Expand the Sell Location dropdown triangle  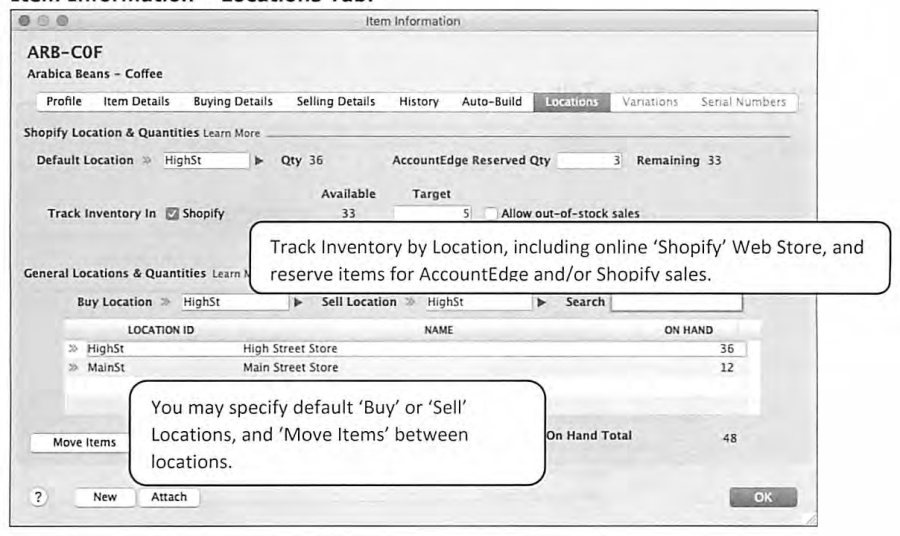click(541, 302)
